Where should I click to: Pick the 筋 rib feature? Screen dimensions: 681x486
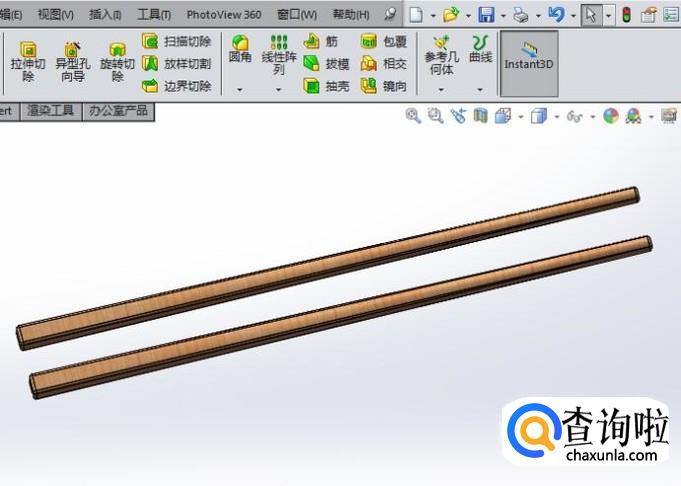[x=321, y=42]
